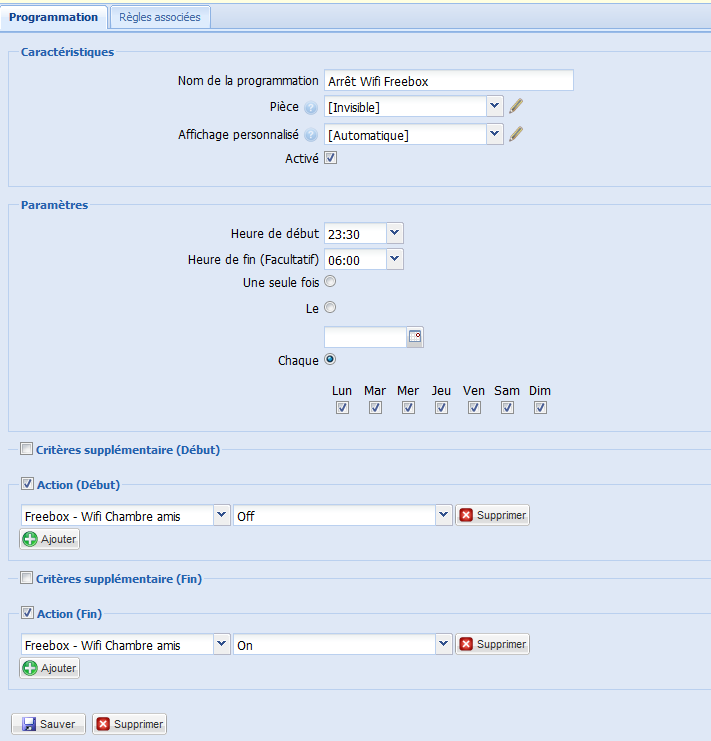Click the pencil icon next to Pièce
Image resolution: width=711 pixels, height=741 pixels.
(516, 106)
